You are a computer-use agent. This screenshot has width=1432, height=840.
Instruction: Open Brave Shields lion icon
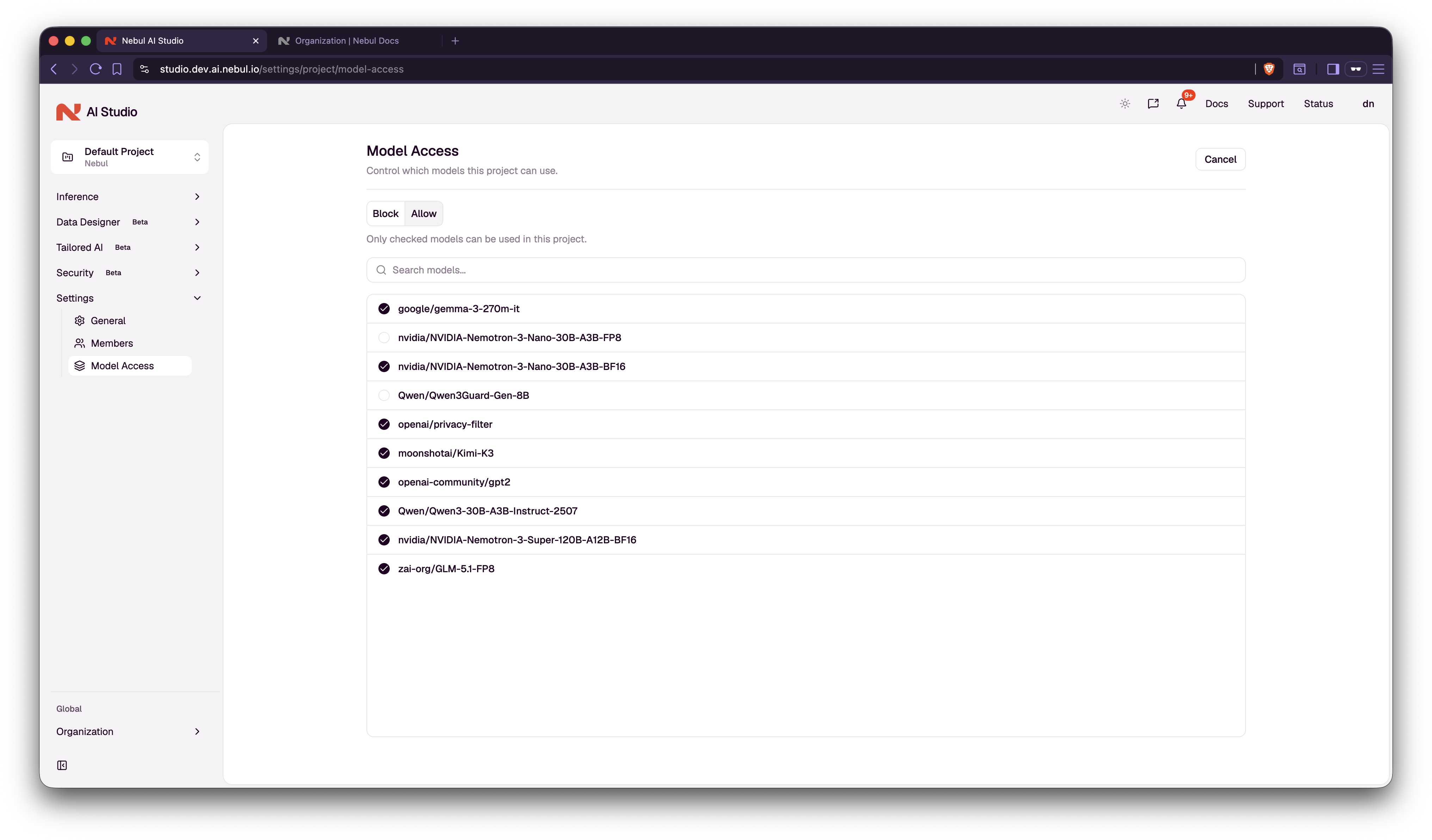click(1269, 69)
